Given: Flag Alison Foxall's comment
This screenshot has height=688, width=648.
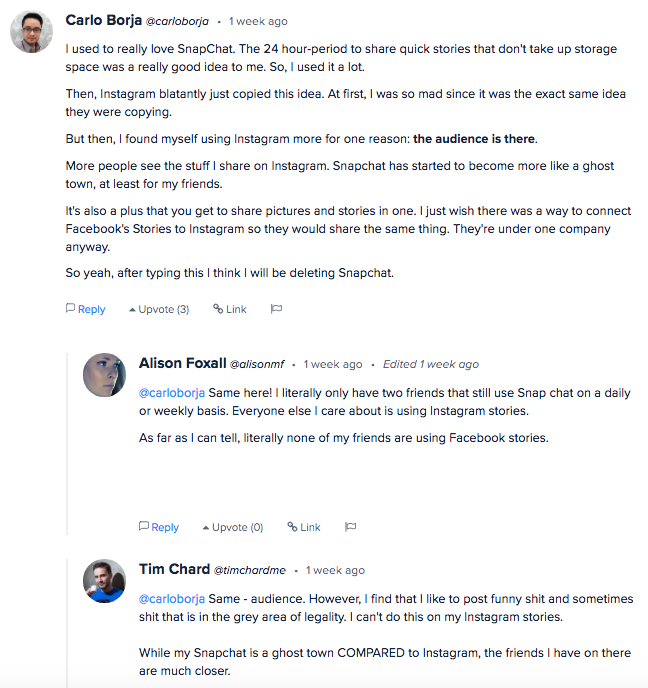Looking at the screenshot, I should coord(350,527).
